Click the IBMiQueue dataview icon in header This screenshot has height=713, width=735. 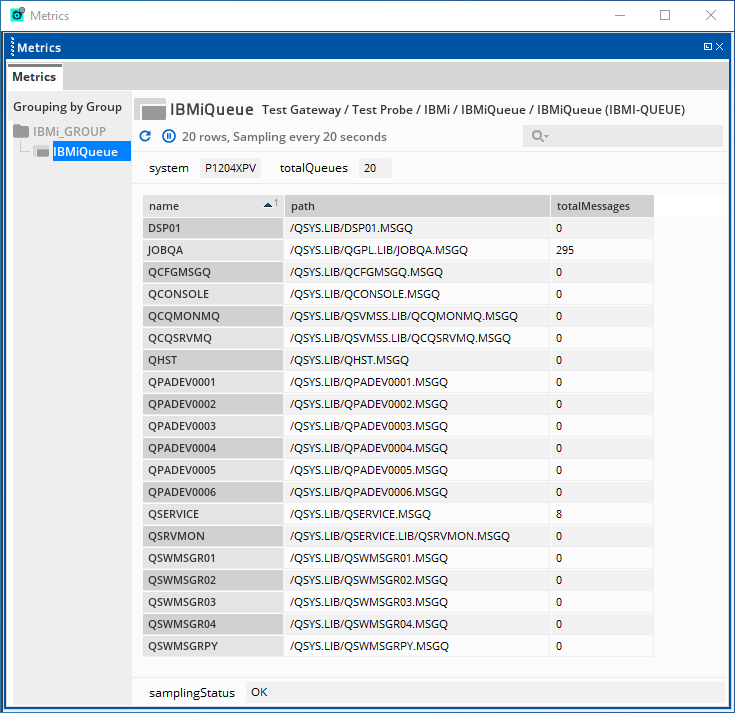150,110
